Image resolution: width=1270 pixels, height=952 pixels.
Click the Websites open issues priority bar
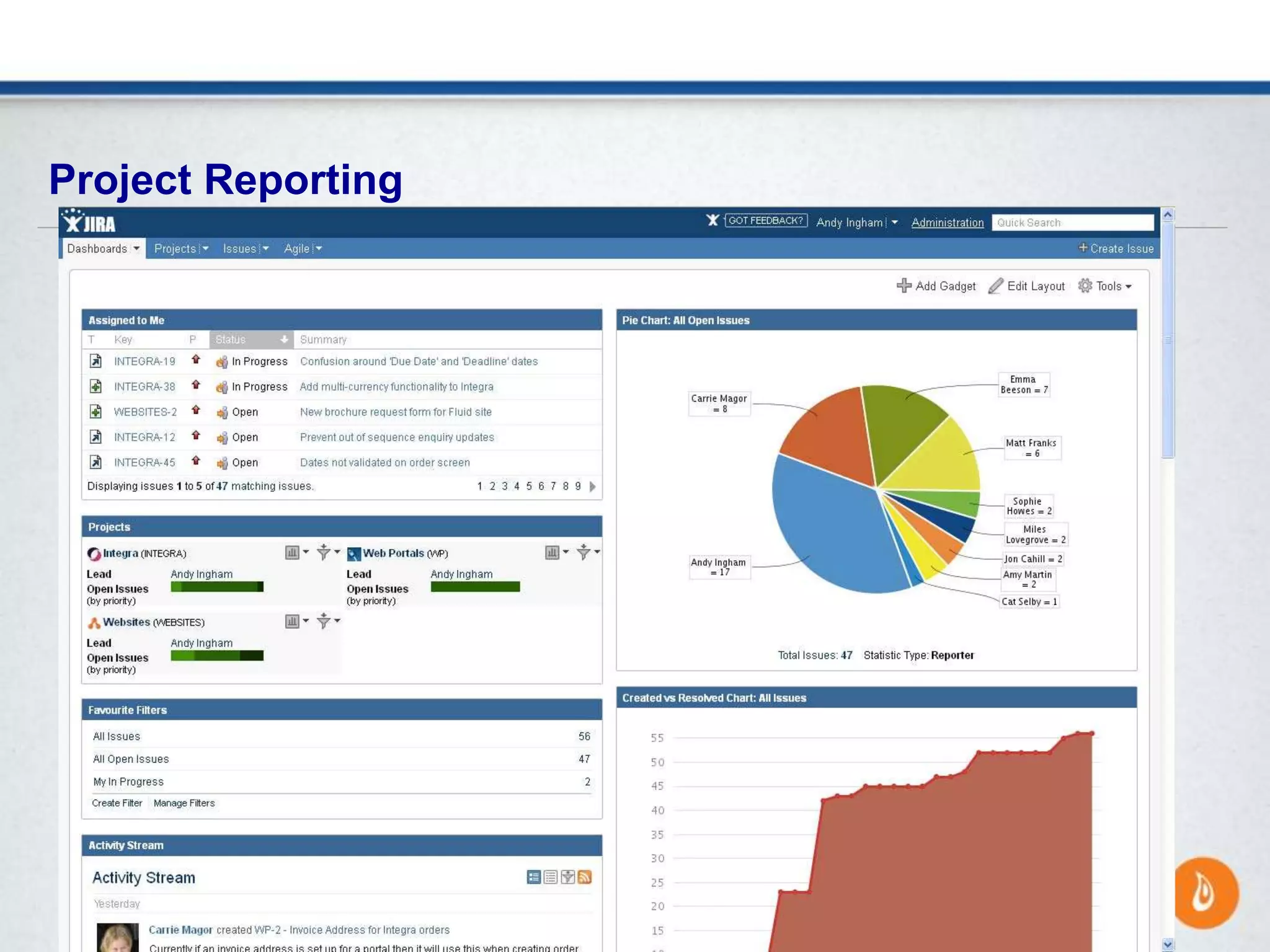(217, 656)
